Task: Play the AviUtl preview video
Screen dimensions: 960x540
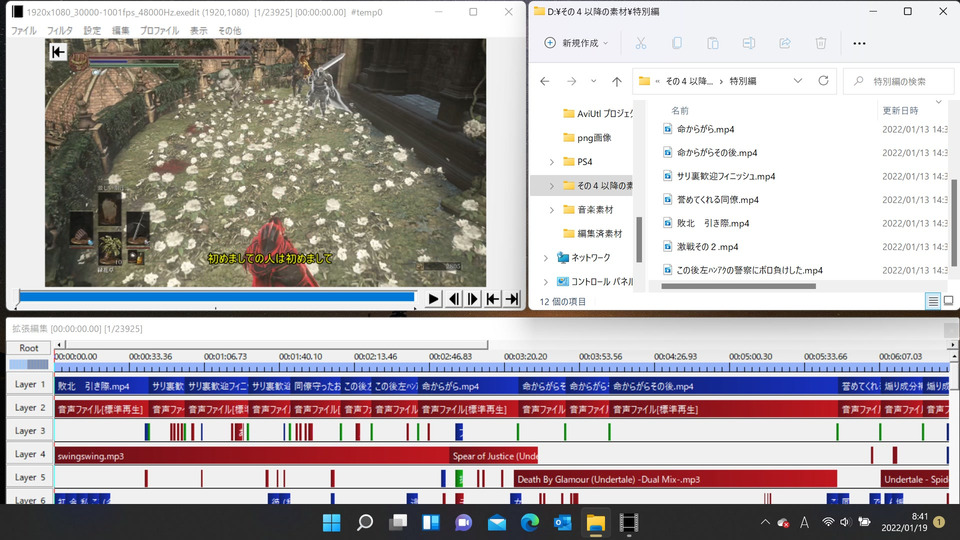Action: point(433,299)
